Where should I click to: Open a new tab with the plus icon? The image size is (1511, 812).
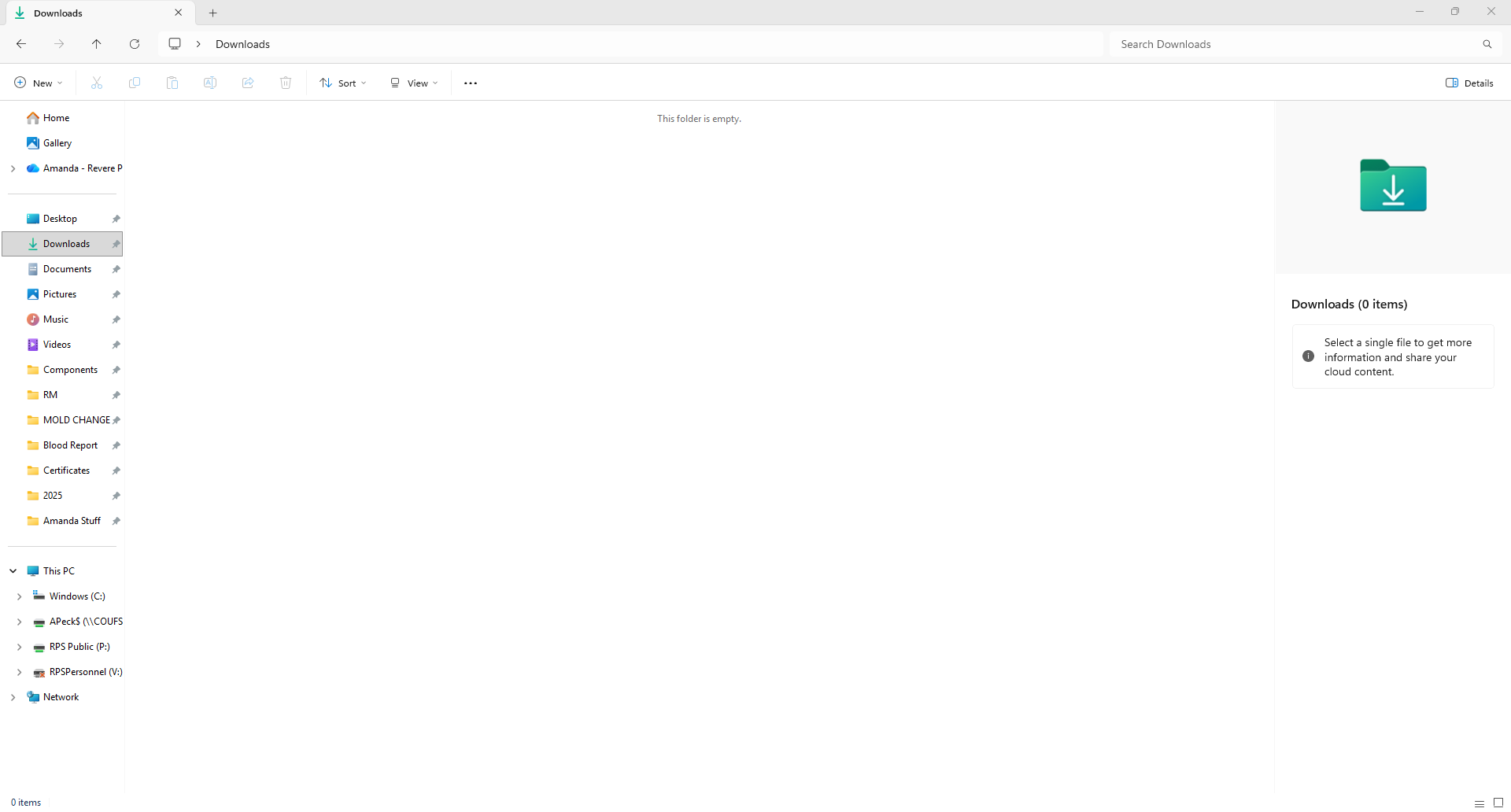point(213,13)
